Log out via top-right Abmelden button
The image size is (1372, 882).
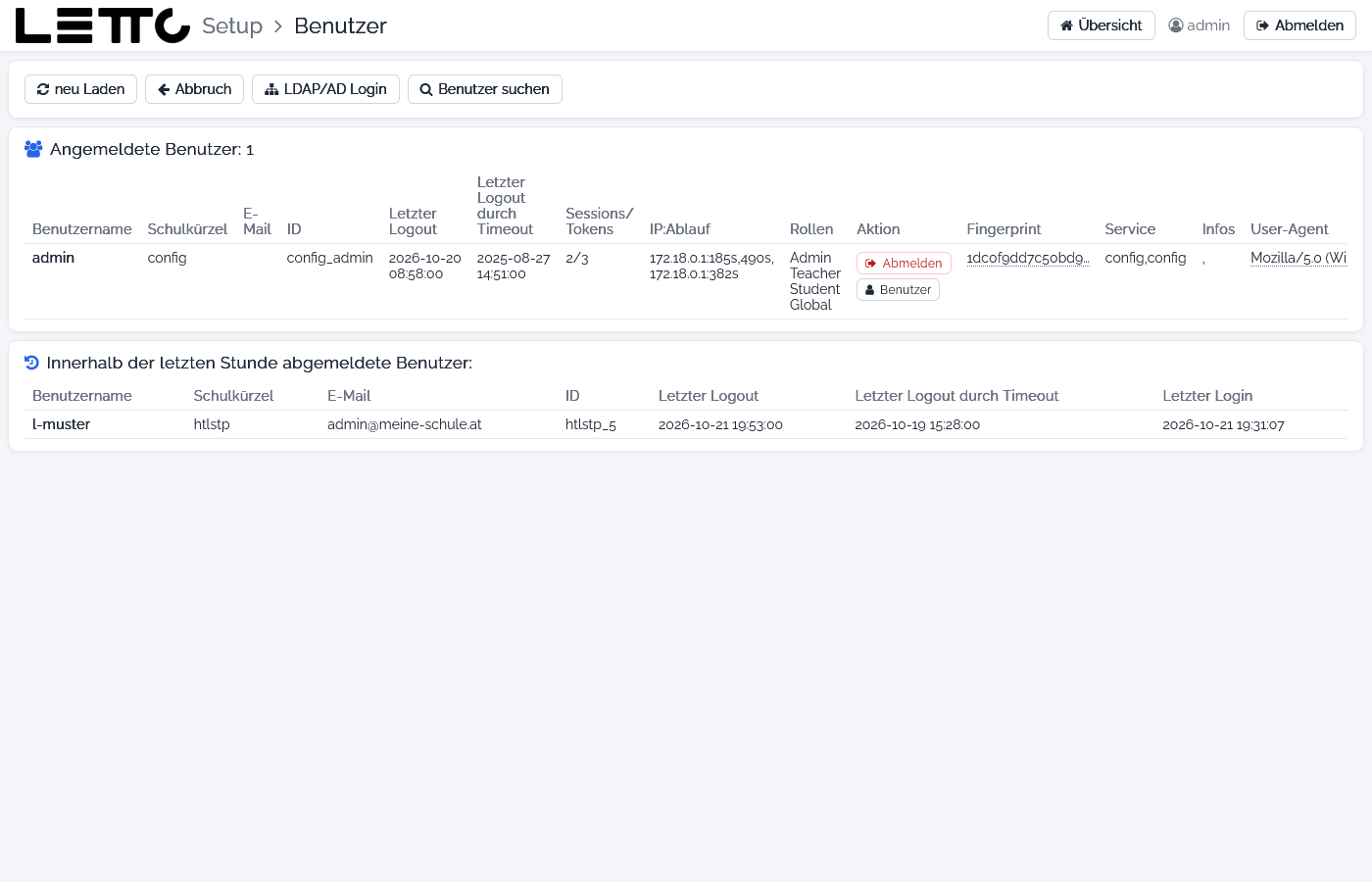pos(1299,25)
